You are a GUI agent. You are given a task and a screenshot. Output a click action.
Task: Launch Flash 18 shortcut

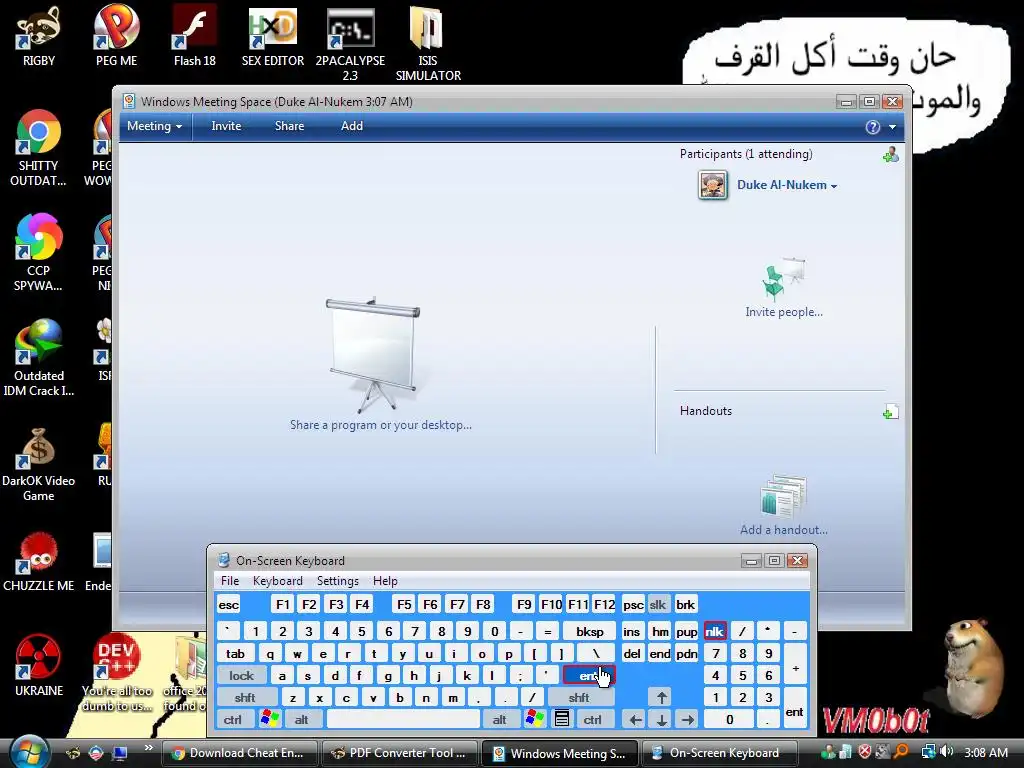point(195,36)
